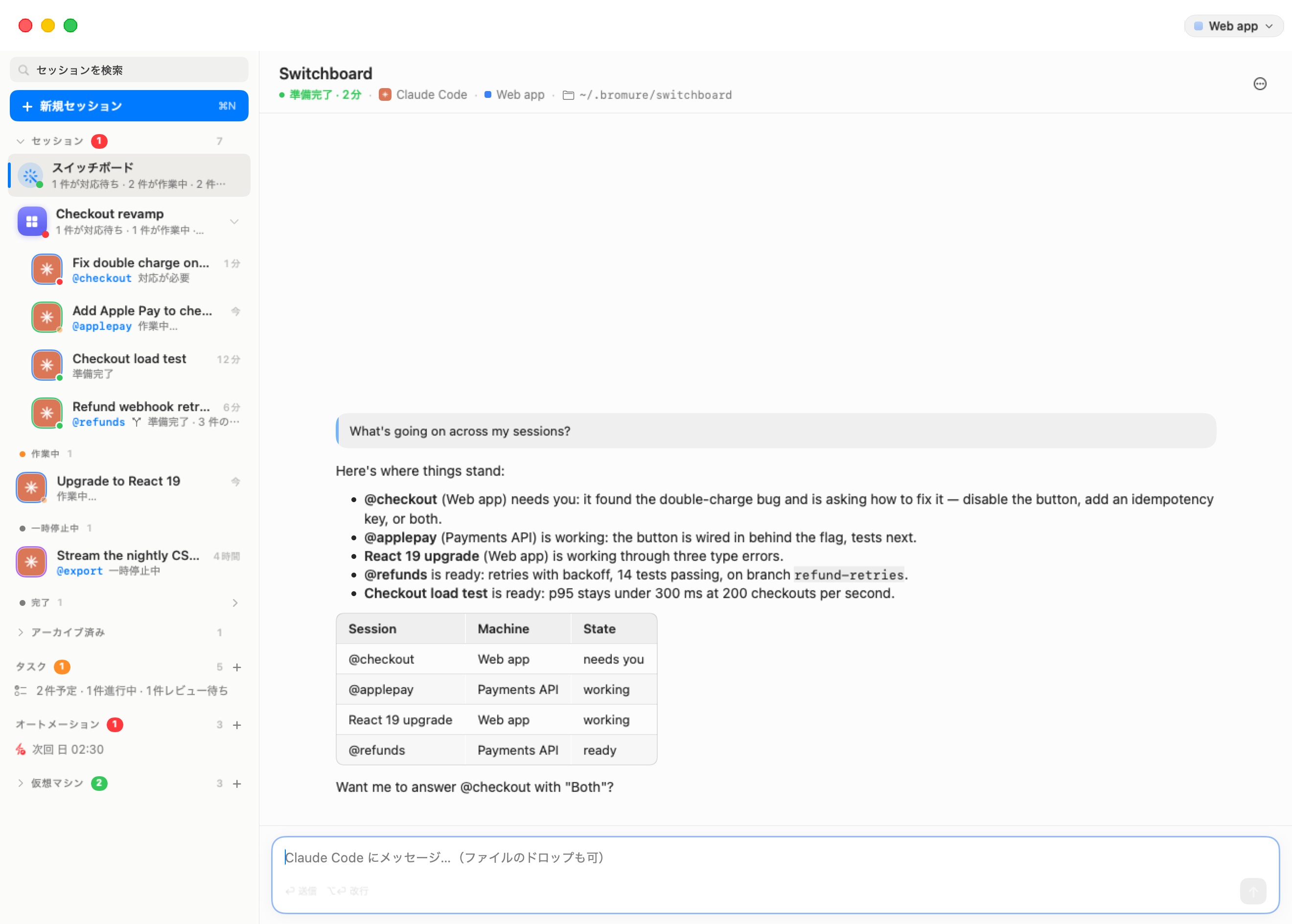Click the 次回 日 02:30 automation entry

[x=68, y=749]
